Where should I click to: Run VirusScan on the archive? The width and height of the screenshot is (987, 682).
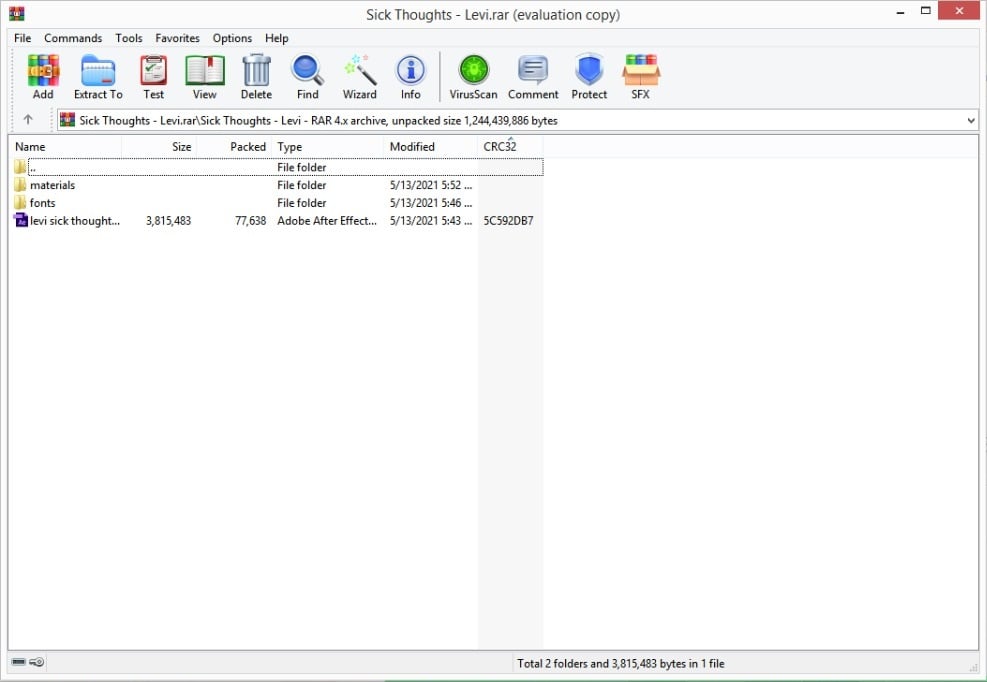473,70
